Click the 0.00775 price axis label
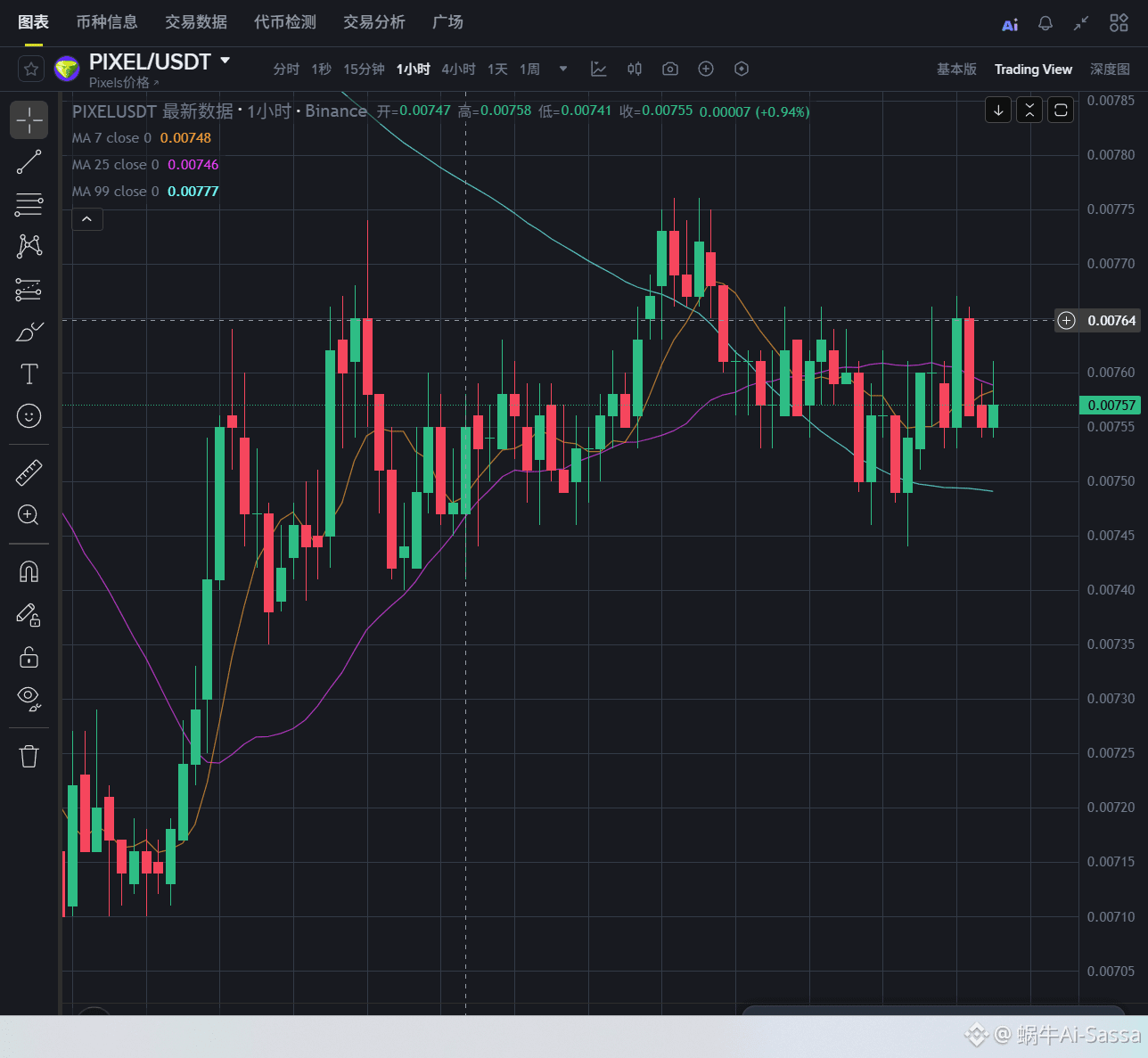The image size is (1148, 1058). click(1111, 209)
